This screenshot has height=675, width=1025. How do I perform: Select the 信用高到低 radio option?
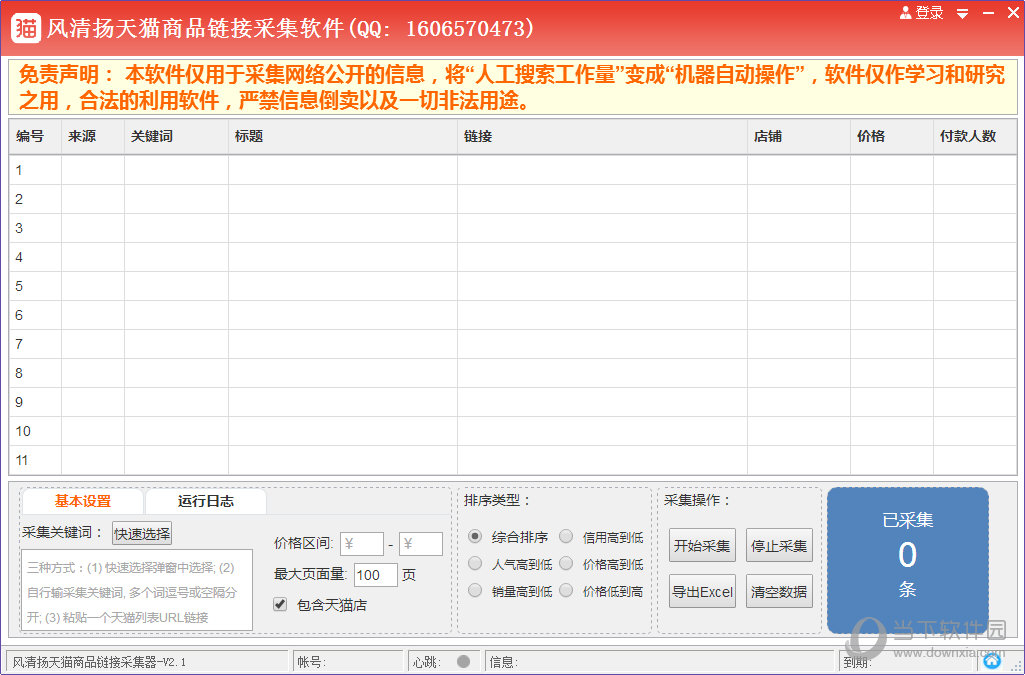[566, 537]
